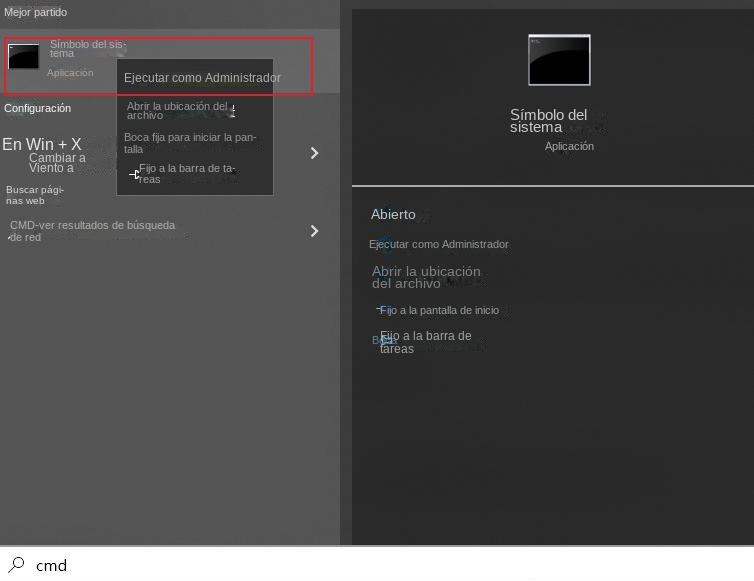
Task: Click the Command Prompt icon in best match
Action: pos(23,56)
